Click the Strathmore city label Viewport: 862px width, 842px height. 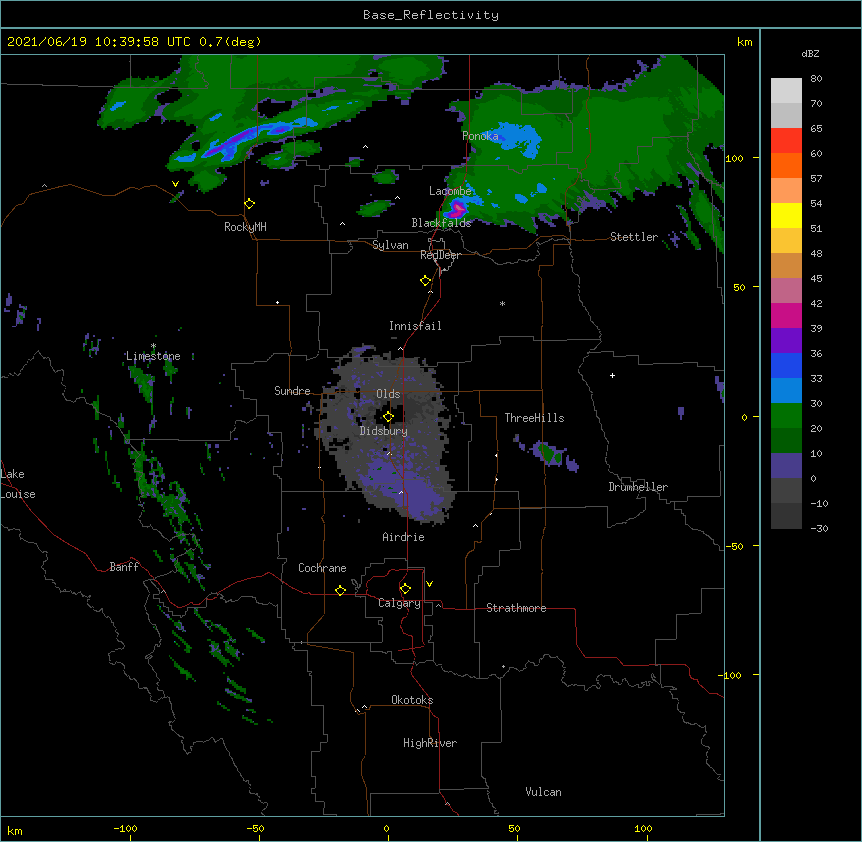516,608
